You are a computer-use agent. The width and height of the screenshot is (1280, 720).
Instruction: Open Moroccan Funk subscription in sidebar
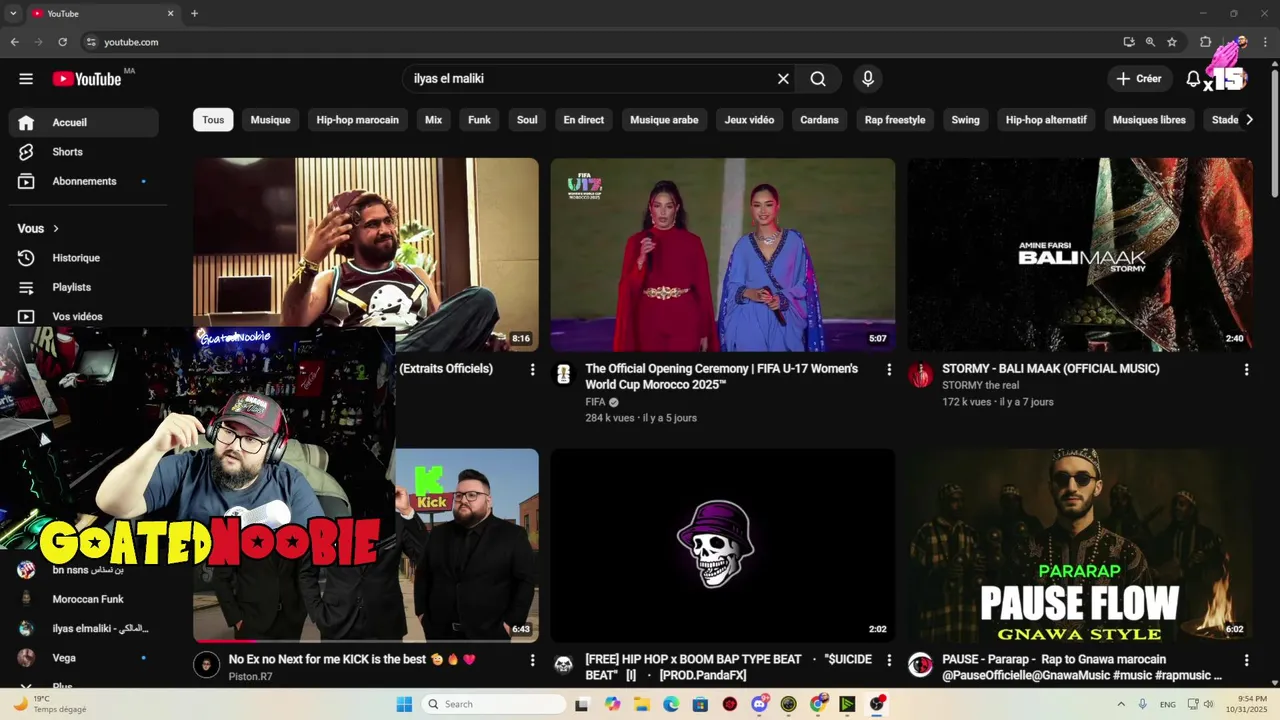pyautogui.click(x=84, y=599)
